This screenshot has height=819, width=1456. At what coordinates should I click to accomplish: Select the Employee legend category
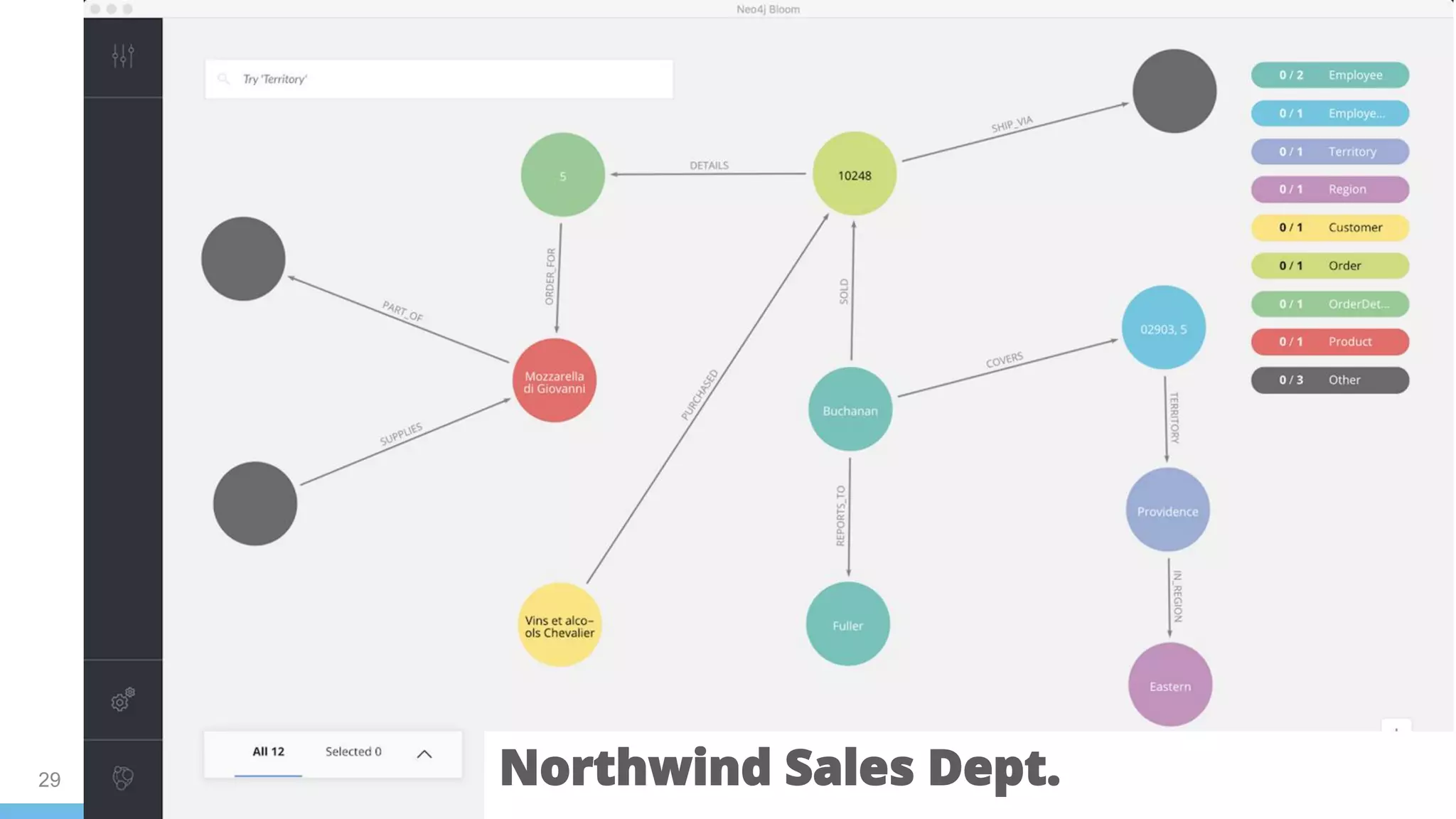click(x=1329, y=75)
